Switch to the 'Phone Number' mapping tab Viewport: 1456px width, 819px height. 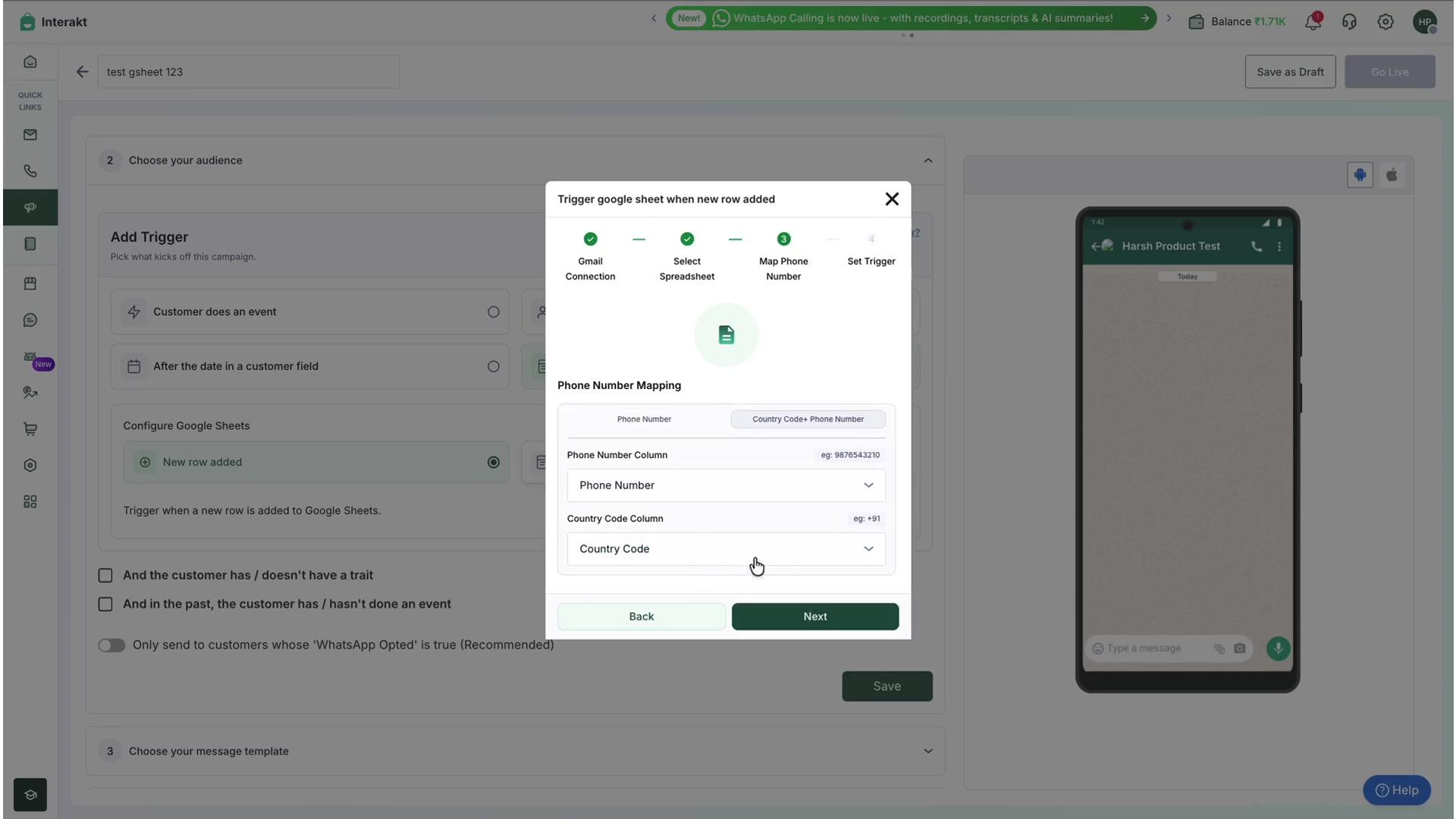644,419
